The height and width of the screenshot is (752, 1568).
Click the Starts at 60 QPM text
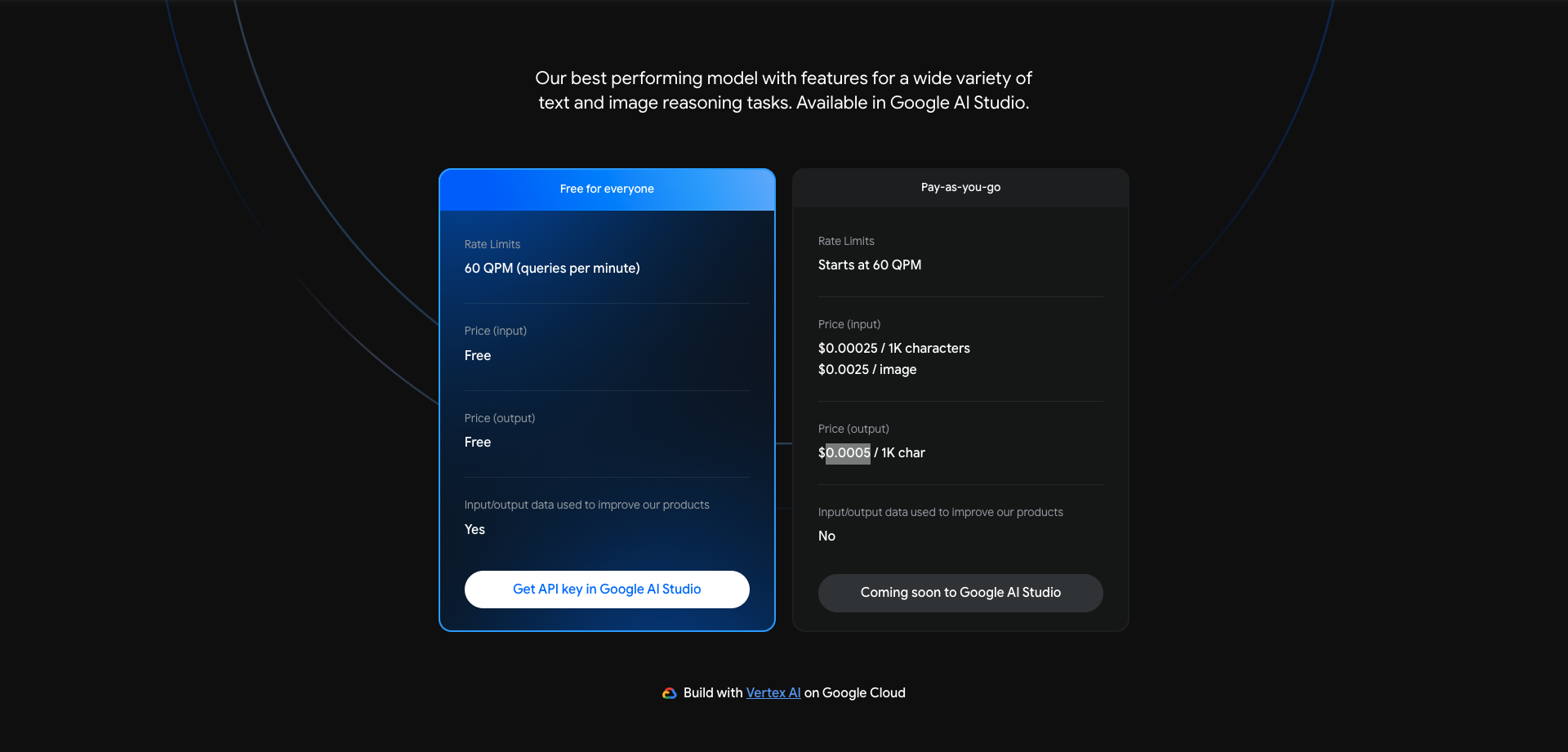pyautogui.click(x=870, y=265)
